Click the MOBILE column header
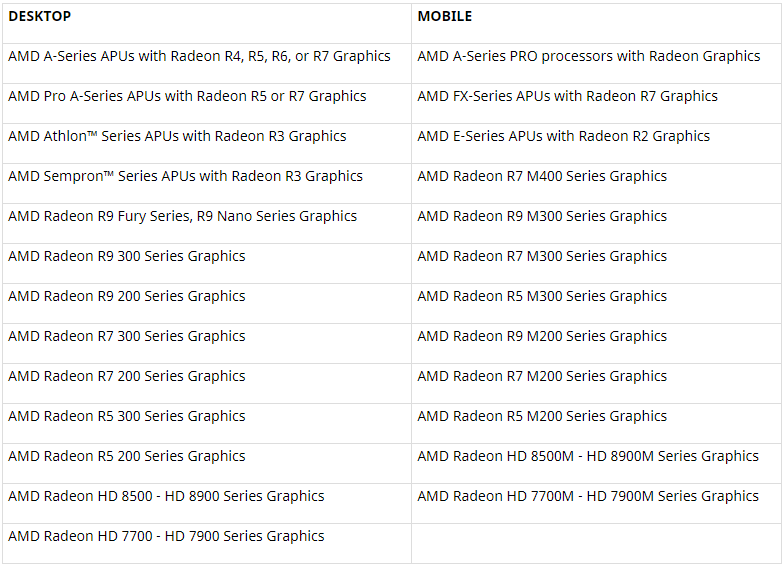 (x=444, y=17)
